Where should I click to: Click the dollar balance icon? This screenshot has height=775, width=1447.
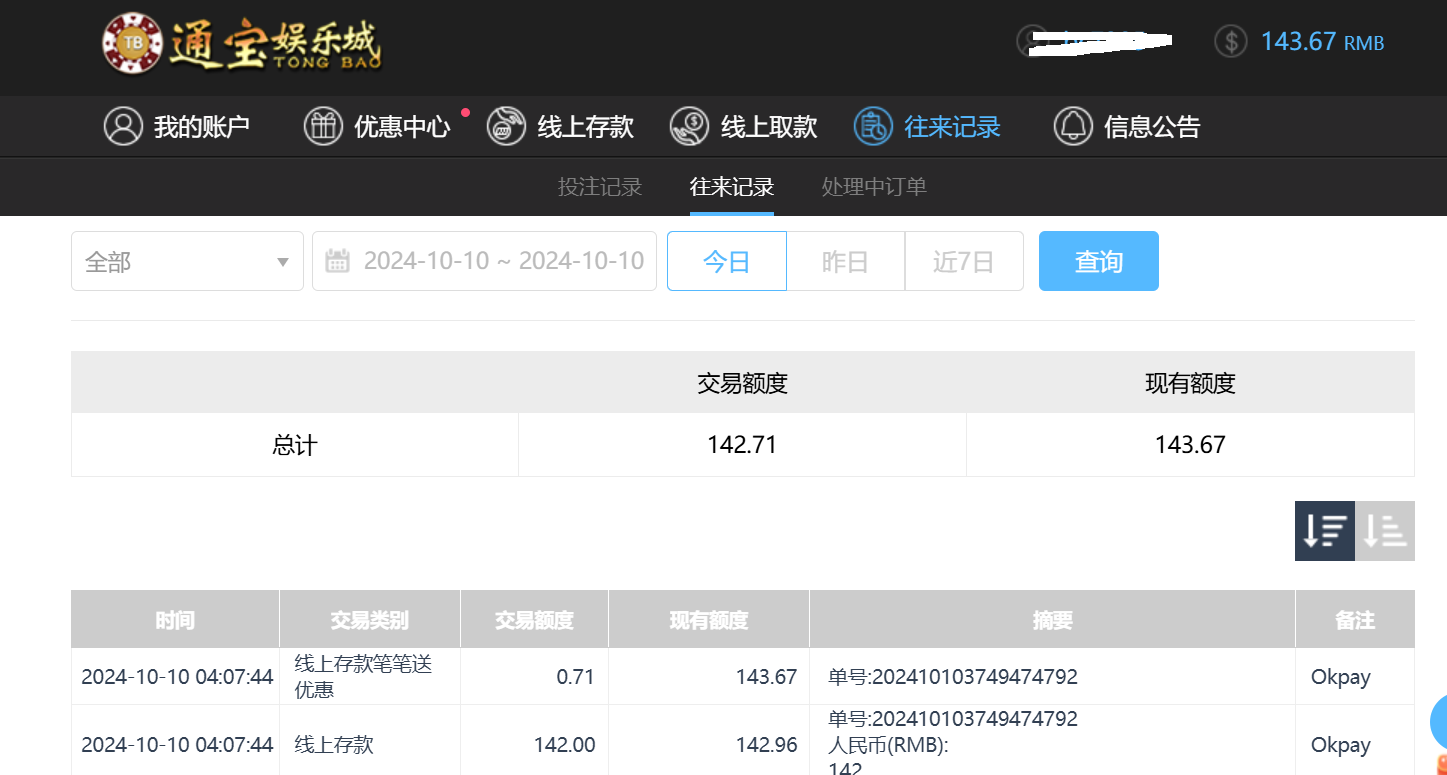click(1230, 41)
